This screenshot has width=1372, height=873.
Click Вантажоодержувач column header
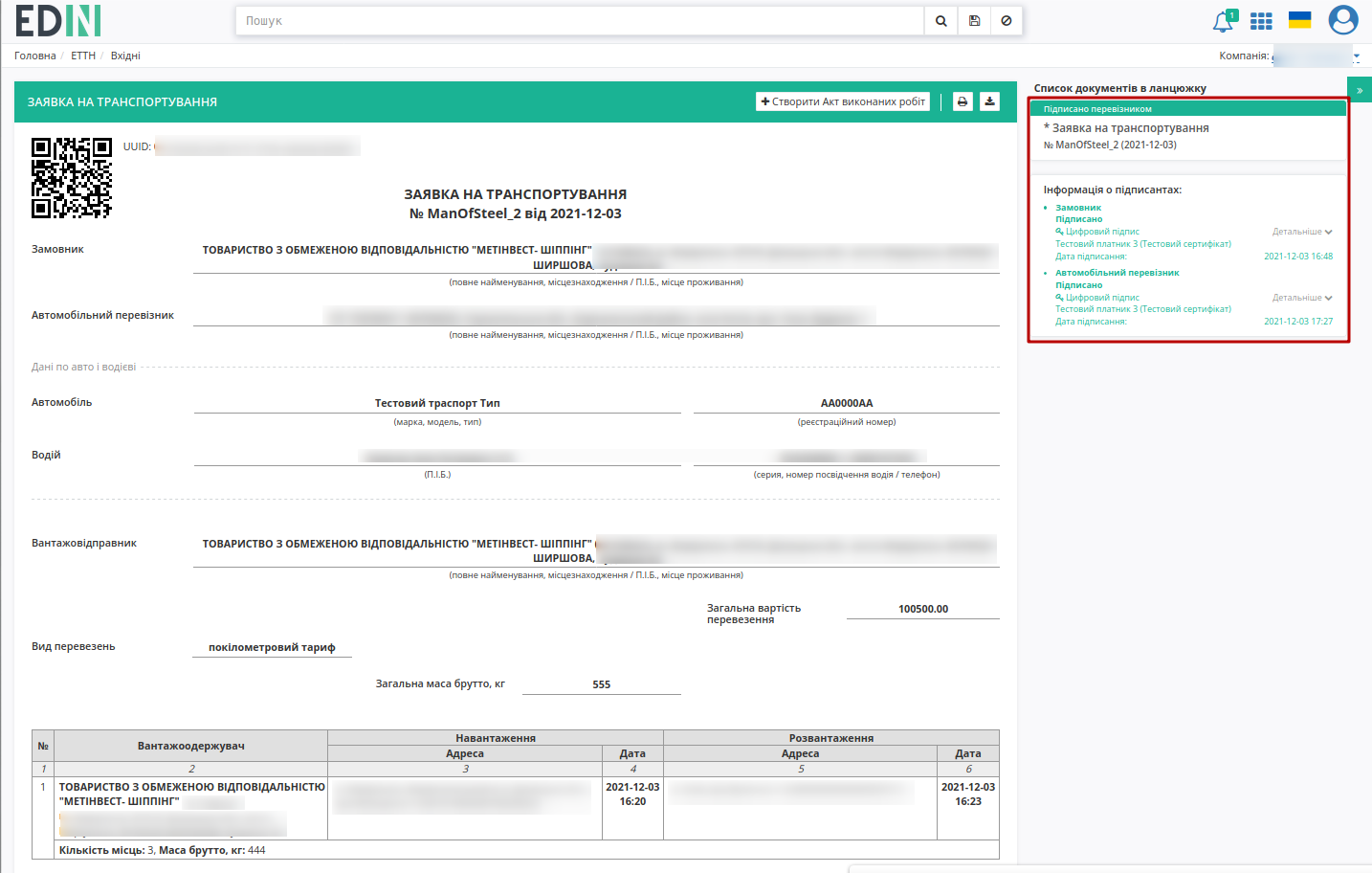coord(191,746)
